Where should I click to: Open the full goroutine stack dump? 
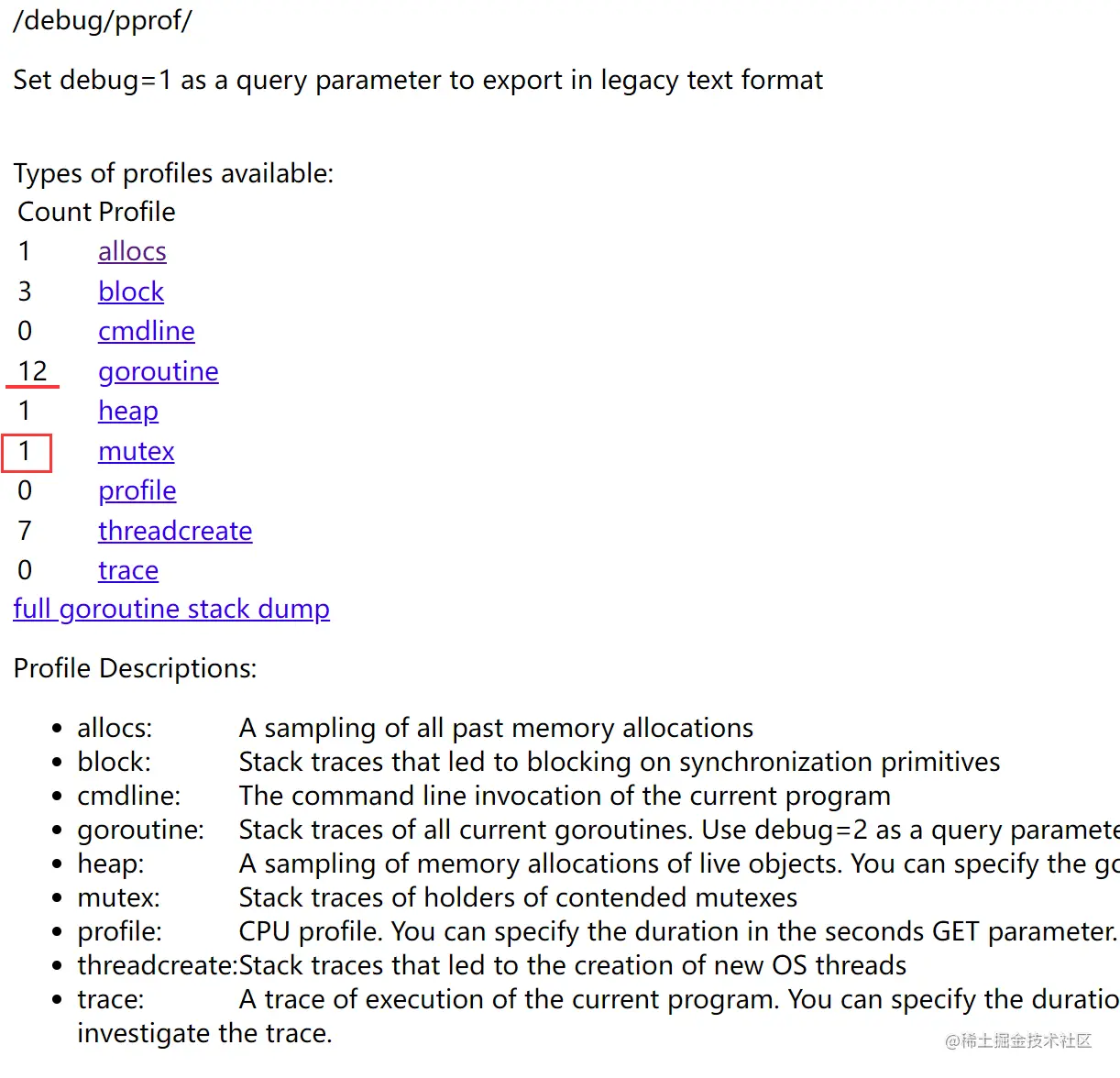[x=171, y=610]
